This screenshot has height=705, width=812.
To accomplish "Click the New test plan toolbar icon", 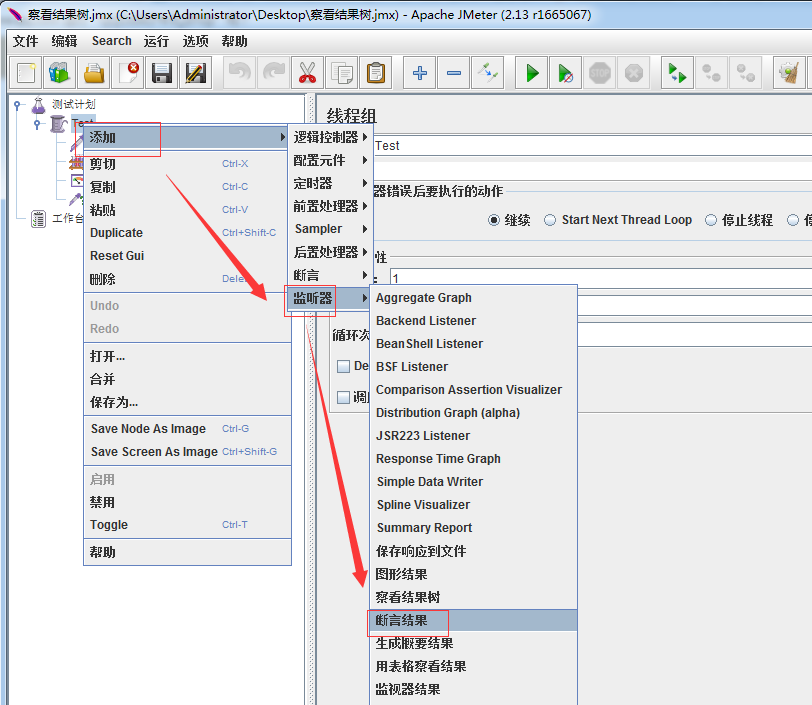I will tap(25, 73).
